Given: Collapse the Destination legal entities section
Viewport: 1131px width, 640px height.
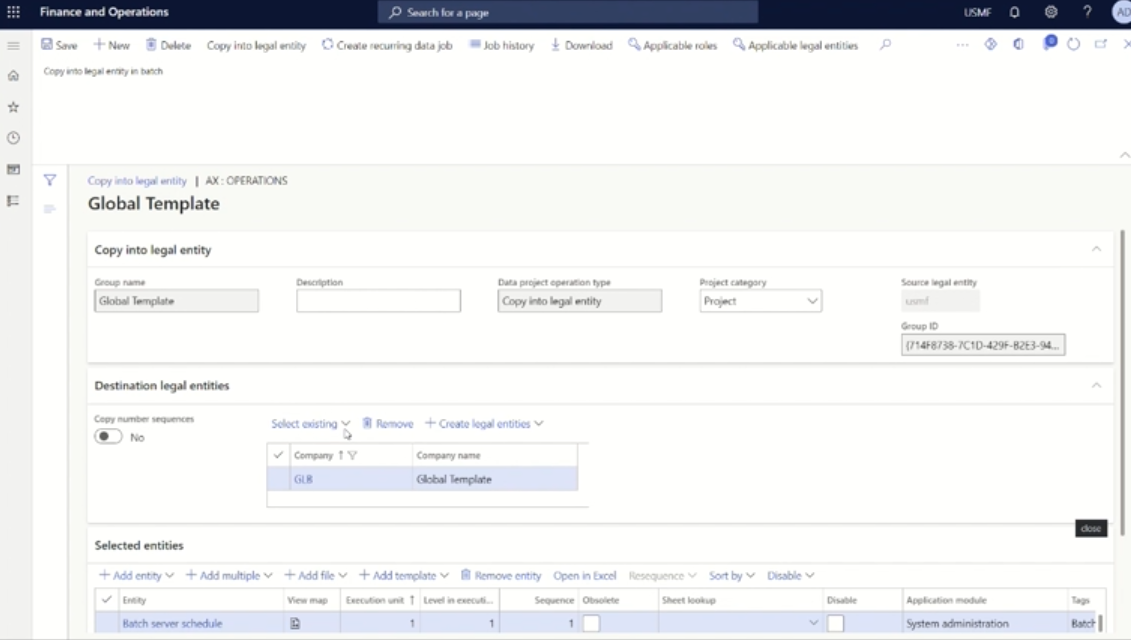Looking at the screenshot, I should [x=1096, y=385].
